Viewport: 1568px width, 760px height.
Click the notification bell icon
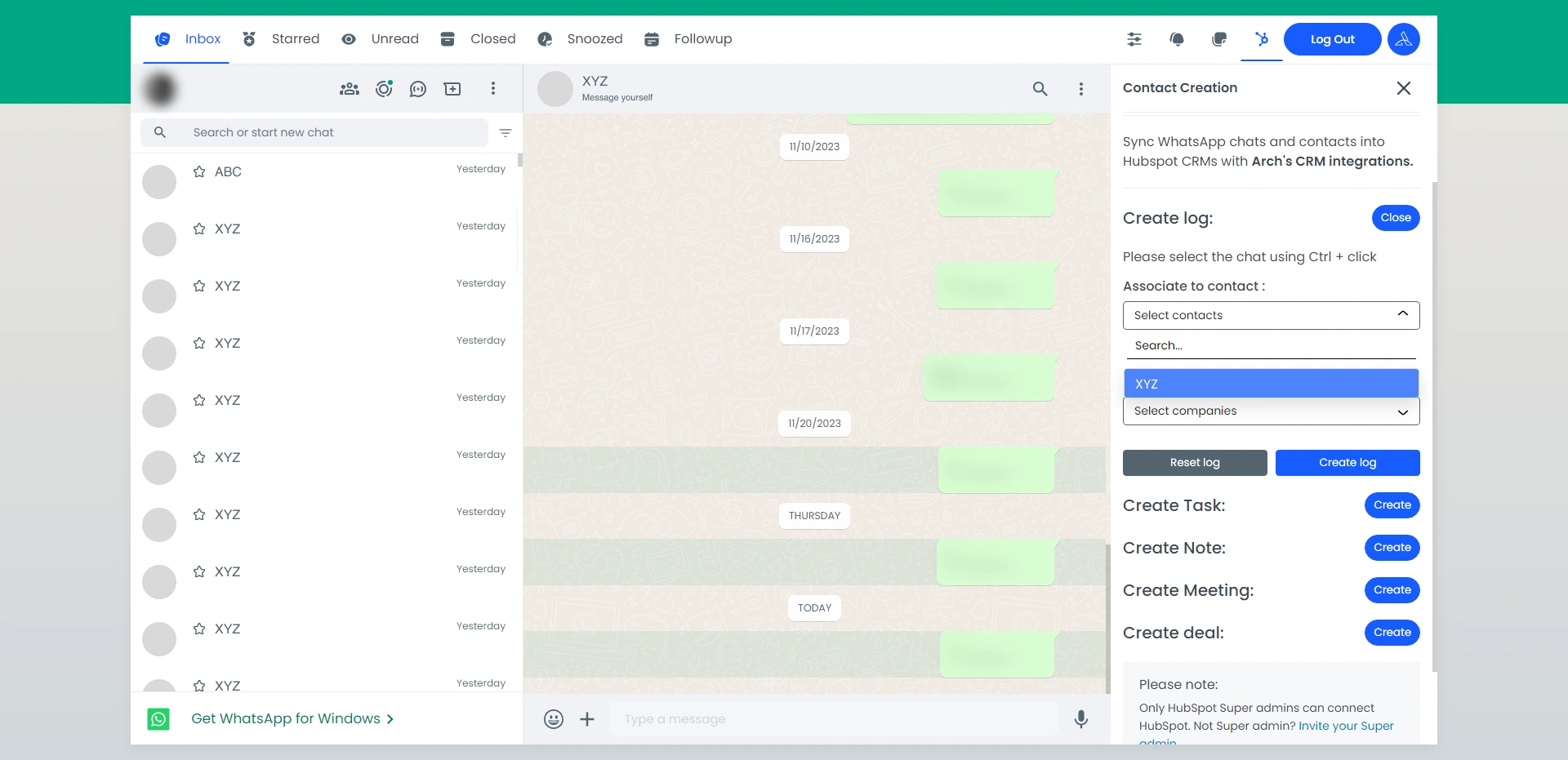coord(1177,39)
